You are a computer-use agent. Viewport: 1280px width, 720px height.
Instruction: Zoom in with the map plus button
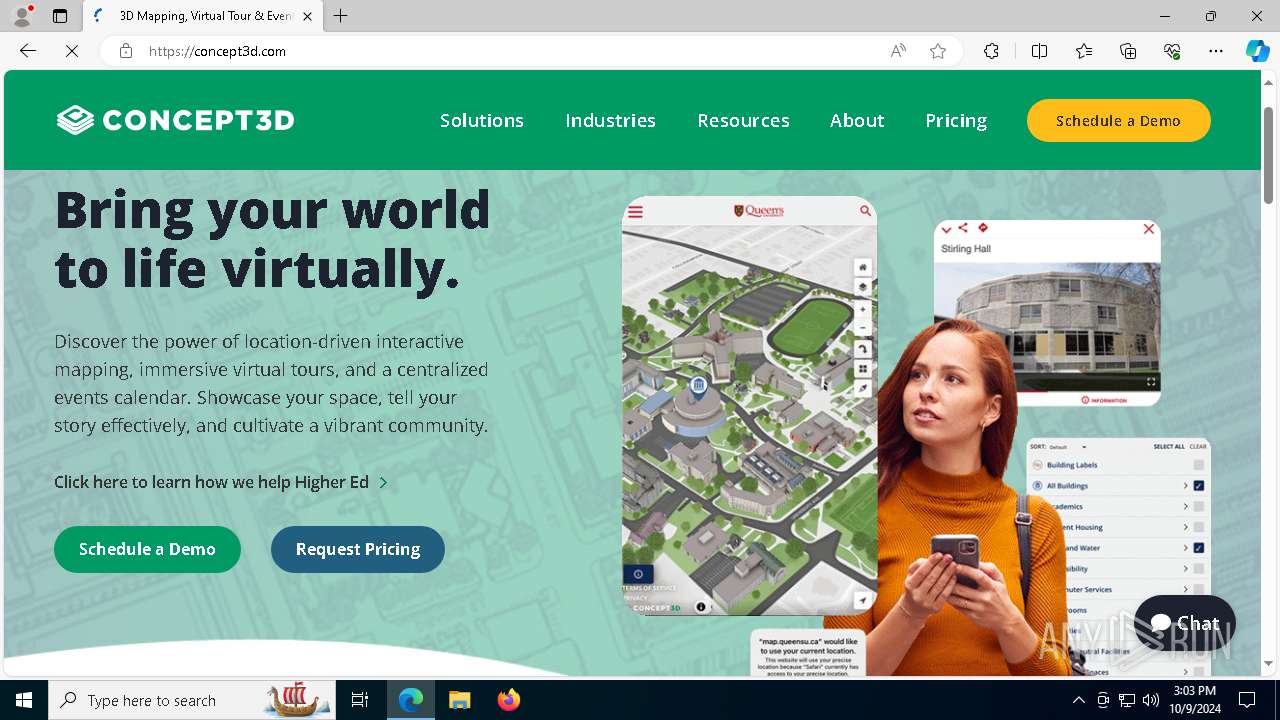862,310
